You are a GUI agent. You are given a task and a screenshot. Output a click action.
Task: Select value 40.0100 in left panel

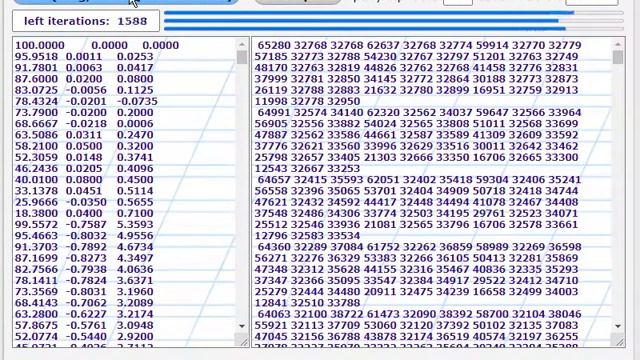(x=36, y=180)
